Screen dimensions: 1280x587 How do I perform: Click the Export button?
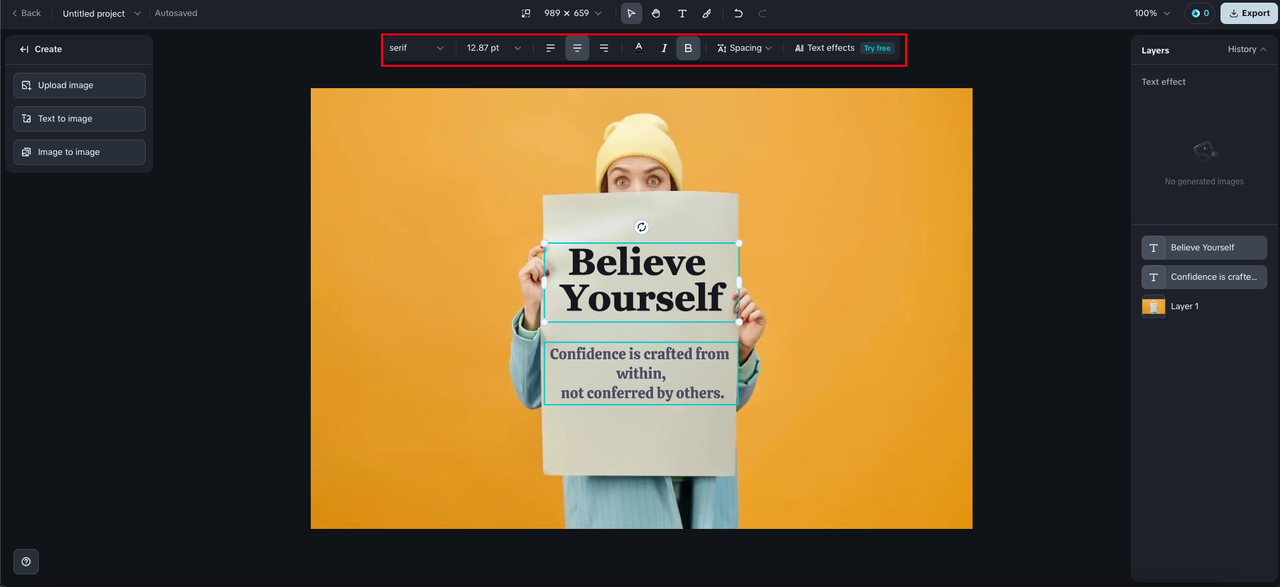point(1249,13)
